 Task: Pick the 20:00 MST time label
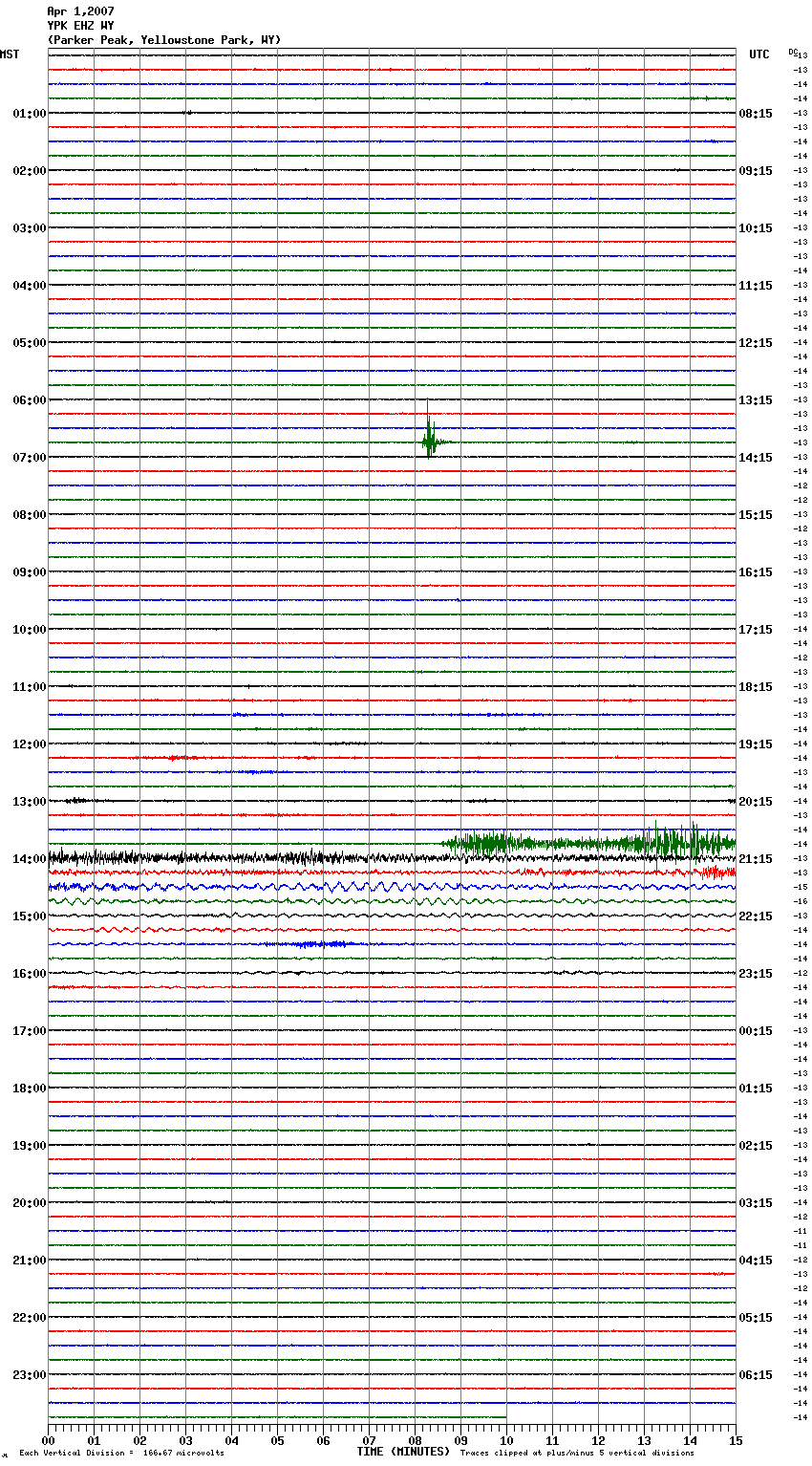click(30, 1203)
